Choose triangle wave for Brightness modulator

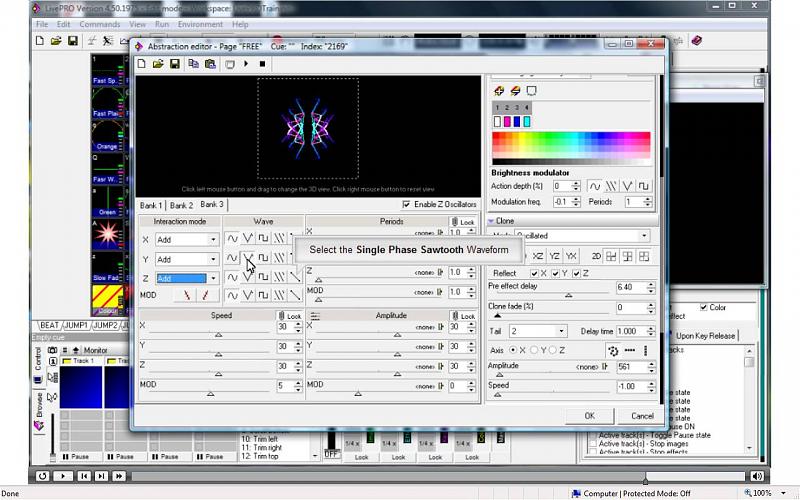(x=628, y=186)
